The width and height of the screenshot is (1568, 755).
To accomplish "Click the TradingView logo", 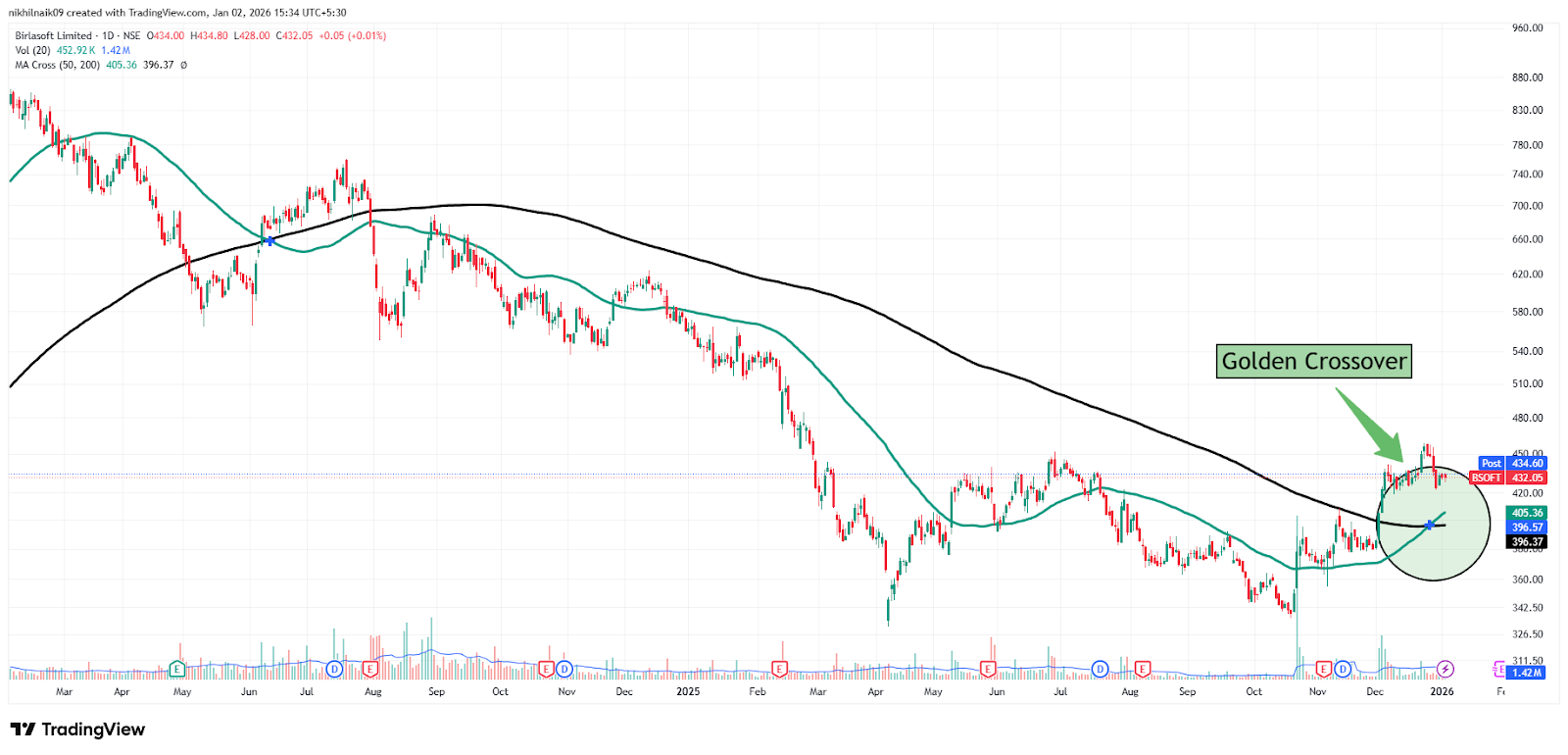I will point(77,730).
